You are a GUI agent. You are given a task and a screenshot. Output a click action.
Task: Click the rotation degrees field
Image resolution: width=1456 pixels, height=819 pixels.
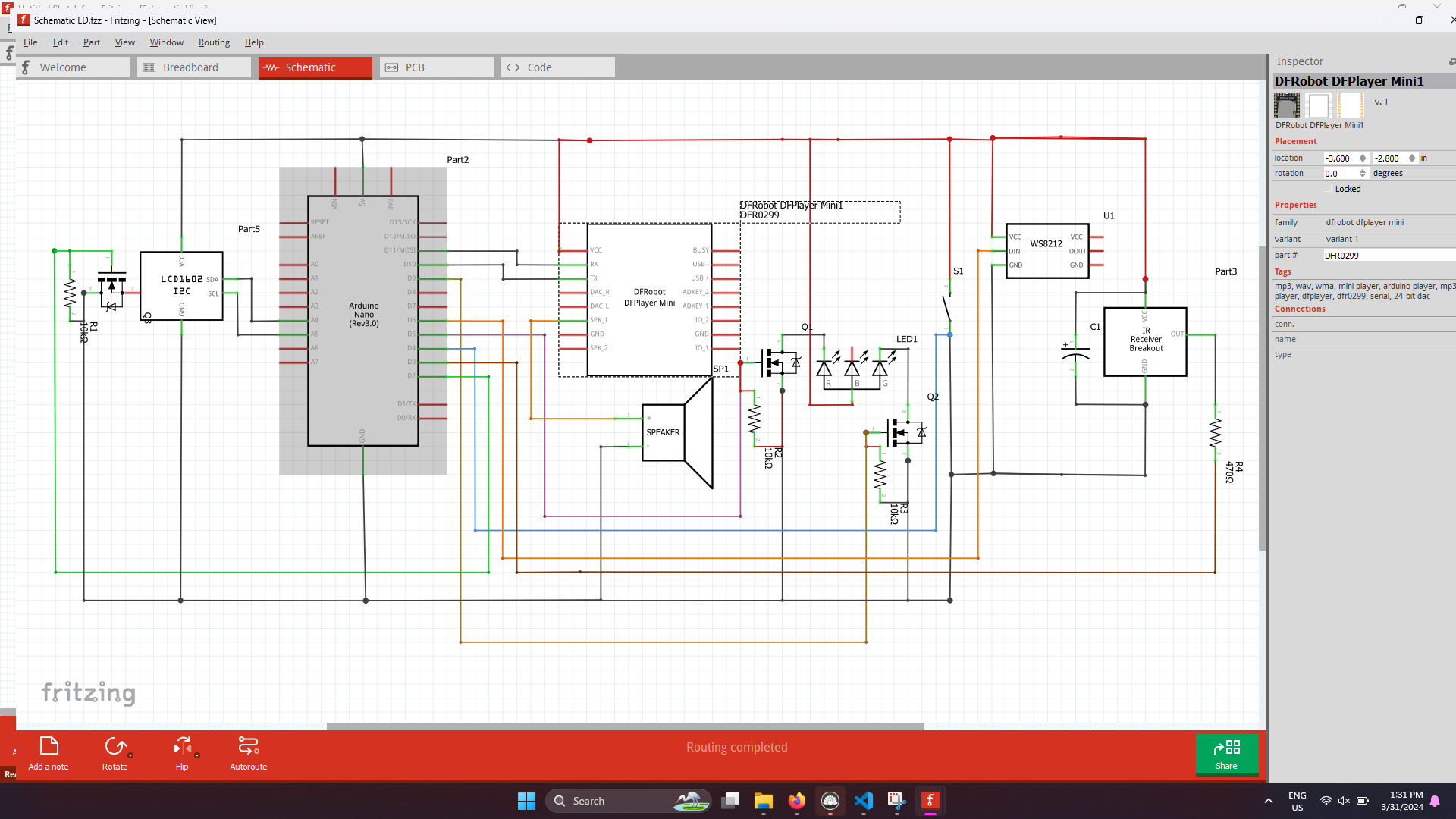coord(1340,174)
